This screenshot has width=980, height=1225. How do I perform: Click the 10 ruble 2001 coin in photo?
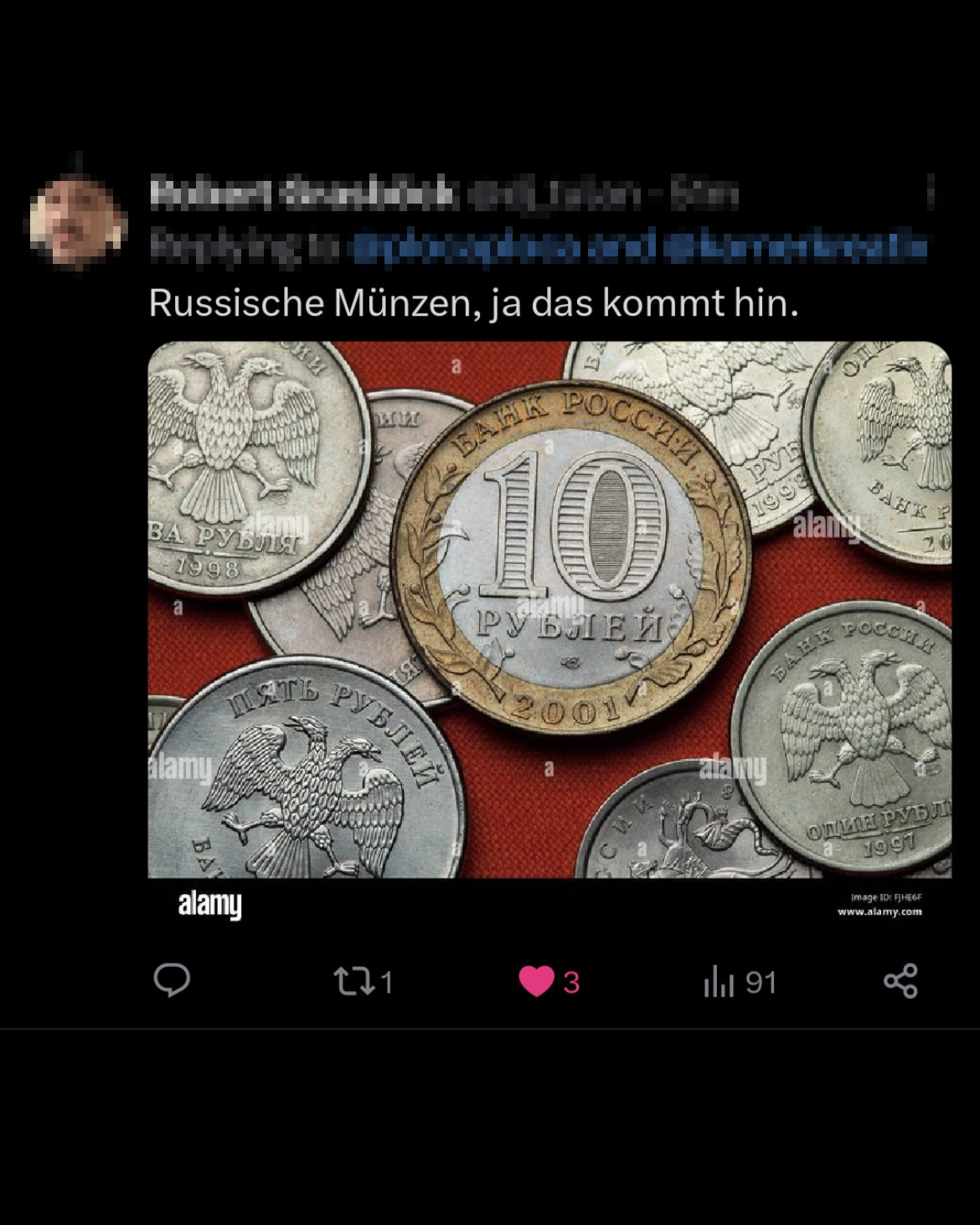(x=572, y=558)
